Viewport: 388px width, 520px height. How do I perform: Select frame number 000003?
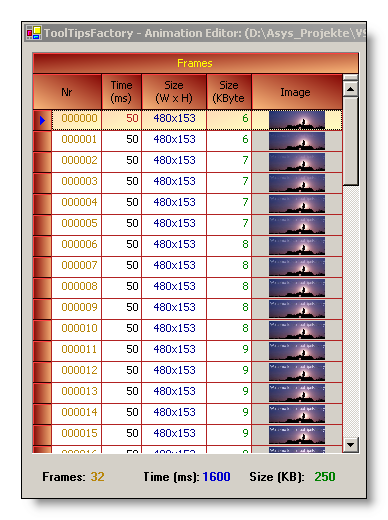point(79,181)
